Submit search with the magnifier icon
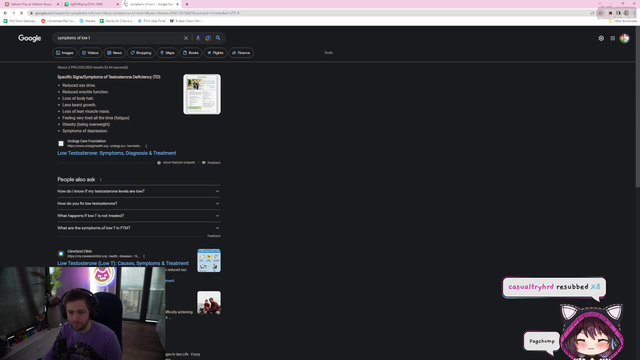Viewport: 640px width, 360px height. (x=218, y=38)
